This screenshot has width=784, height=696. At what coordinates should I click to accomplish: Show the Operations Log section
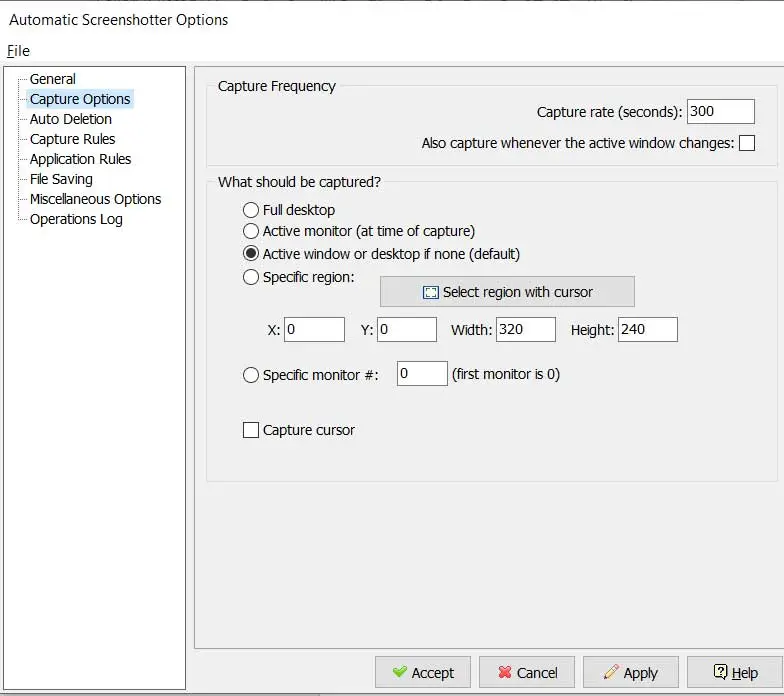coord(76,218)
